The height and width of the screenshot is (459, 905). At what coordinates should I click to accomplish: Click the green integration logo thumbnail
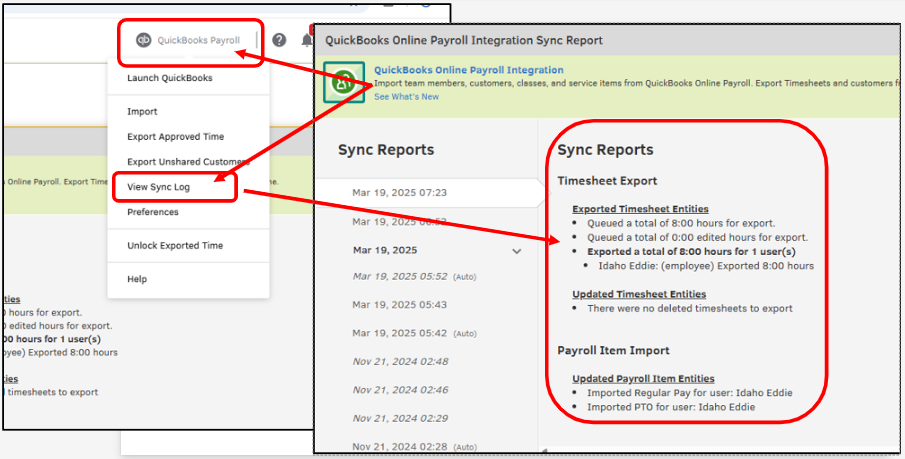(x=344, y=83)
